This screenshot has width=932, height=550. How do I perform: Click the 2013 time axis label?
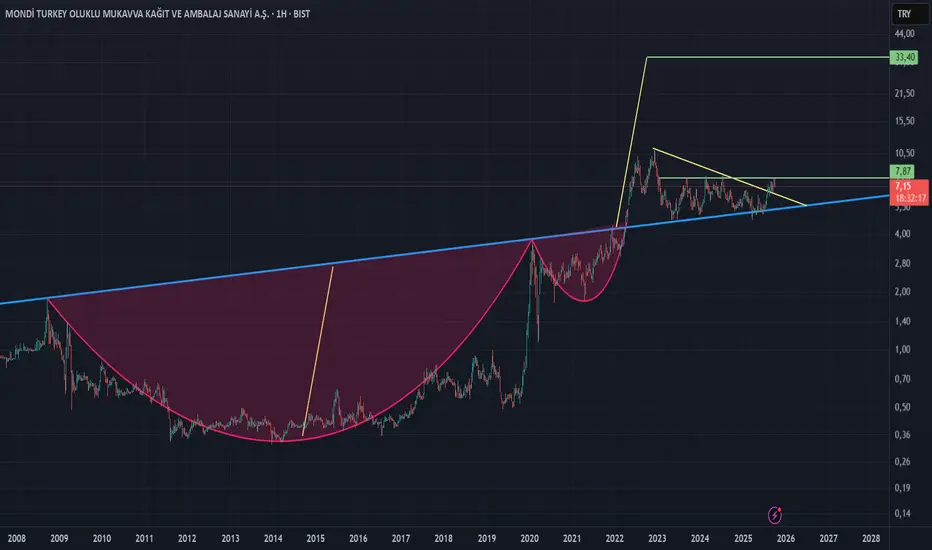tap(230, 539)
